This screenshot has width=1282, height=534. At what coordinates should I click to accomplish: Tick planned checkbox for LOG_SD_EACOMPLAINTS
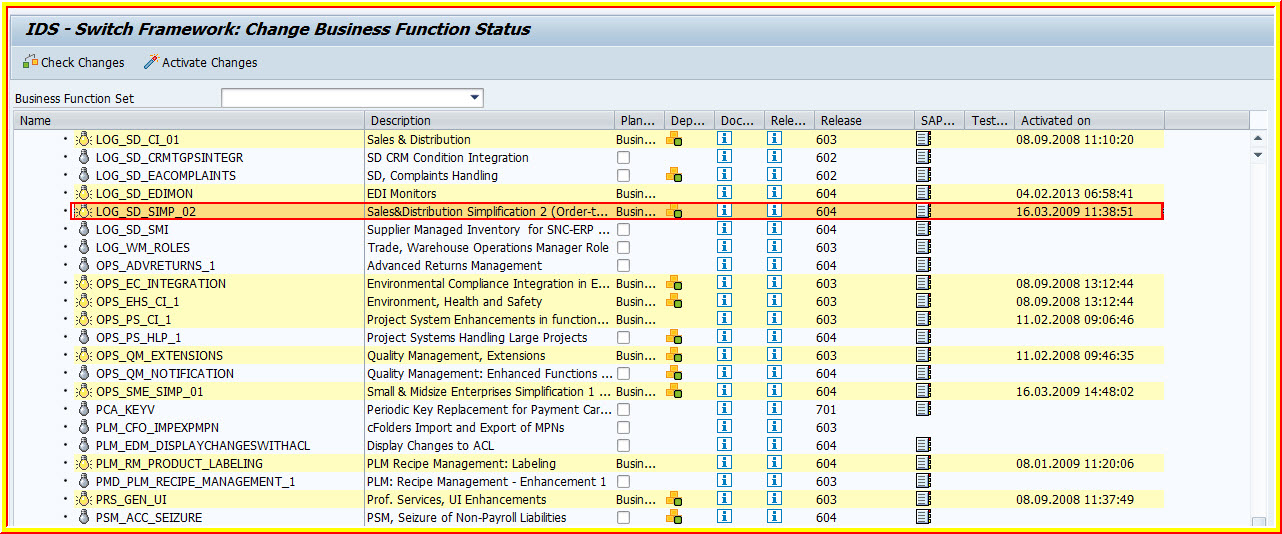pyautogui.click(x=624, y=176)
